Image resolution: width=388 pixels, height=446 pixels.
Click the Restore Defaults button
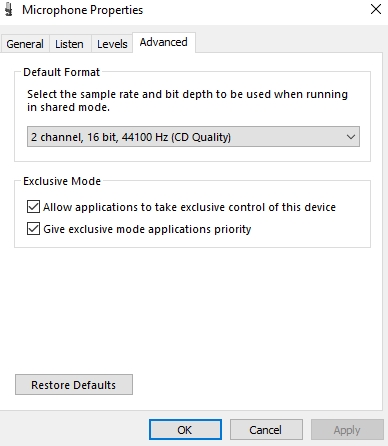pos(74,385)
